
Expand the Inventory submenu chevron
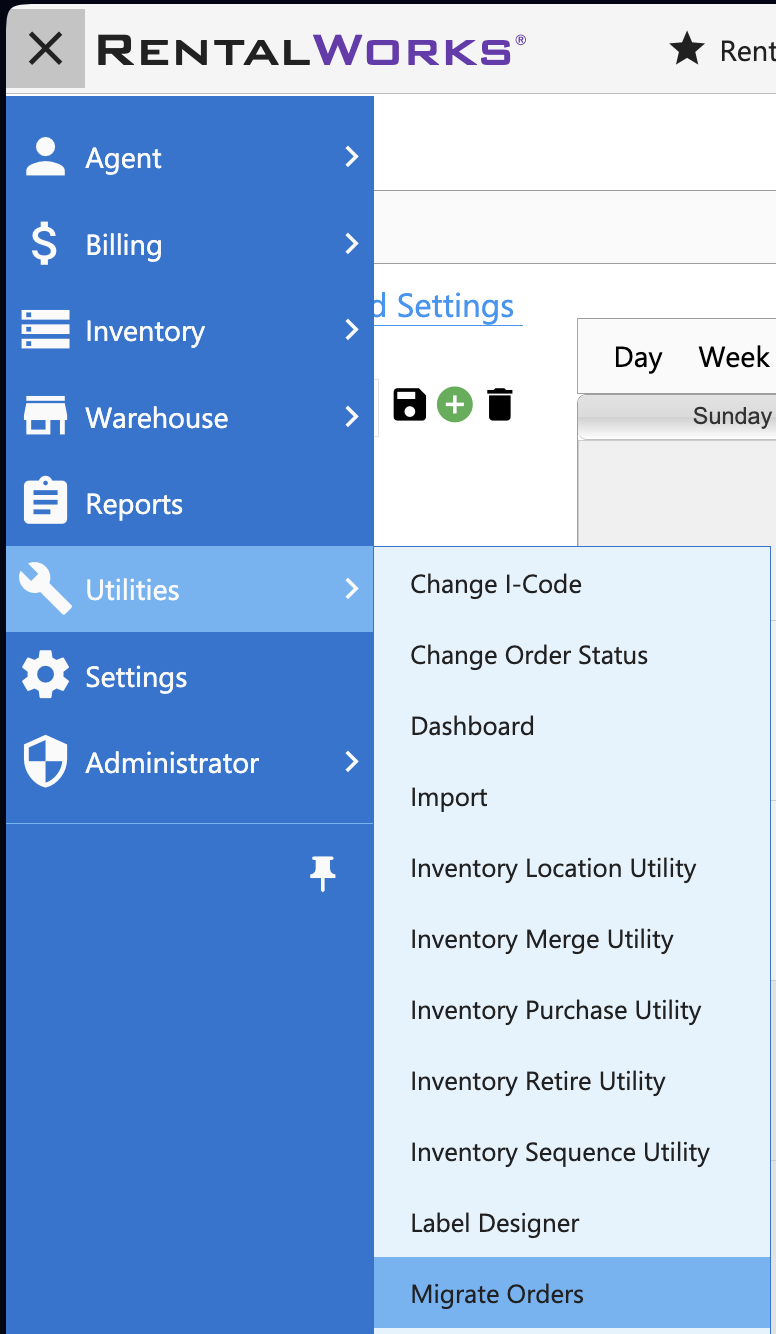[x=351, y=330]
